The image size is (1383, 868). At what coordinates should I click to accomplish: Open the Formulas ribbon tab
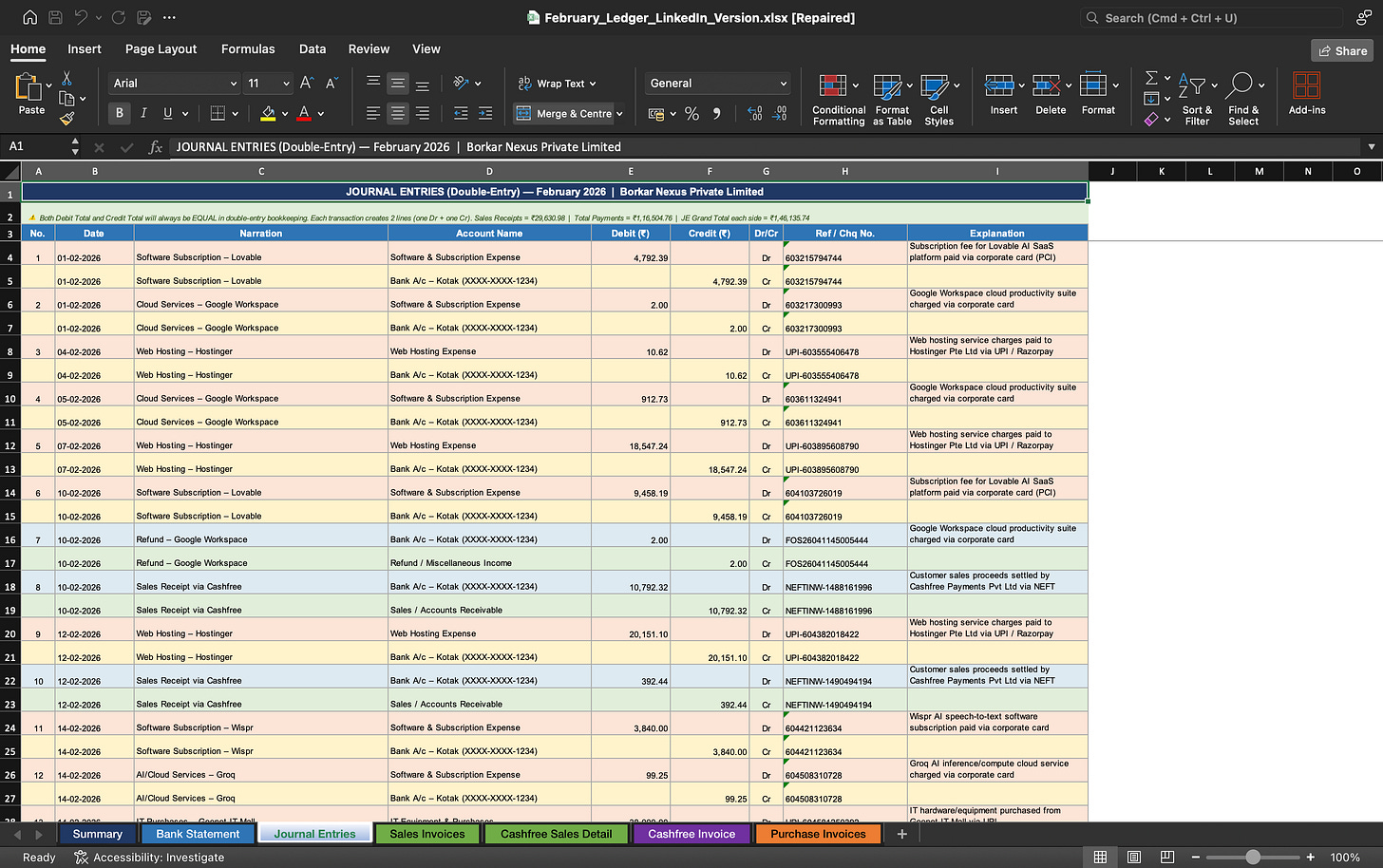(x=248, y=49)
